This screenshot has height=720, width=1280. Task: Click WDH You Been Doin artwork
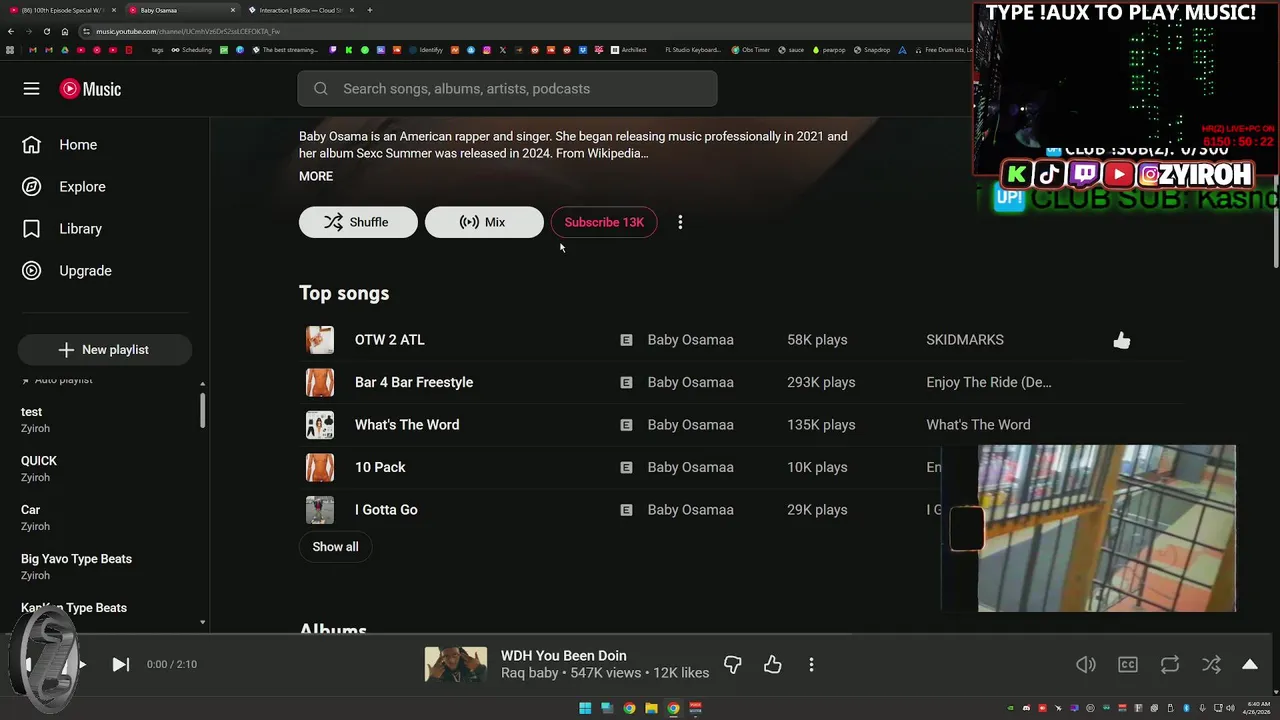pos(456,664)
